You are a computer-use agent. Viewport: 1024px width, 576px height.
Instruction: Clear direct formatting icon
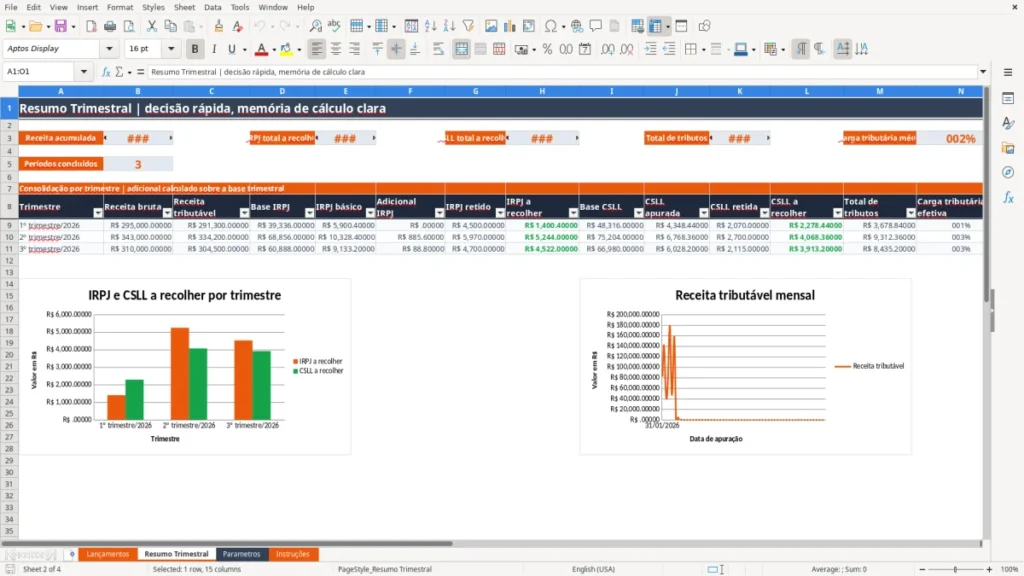coord(238,26)
